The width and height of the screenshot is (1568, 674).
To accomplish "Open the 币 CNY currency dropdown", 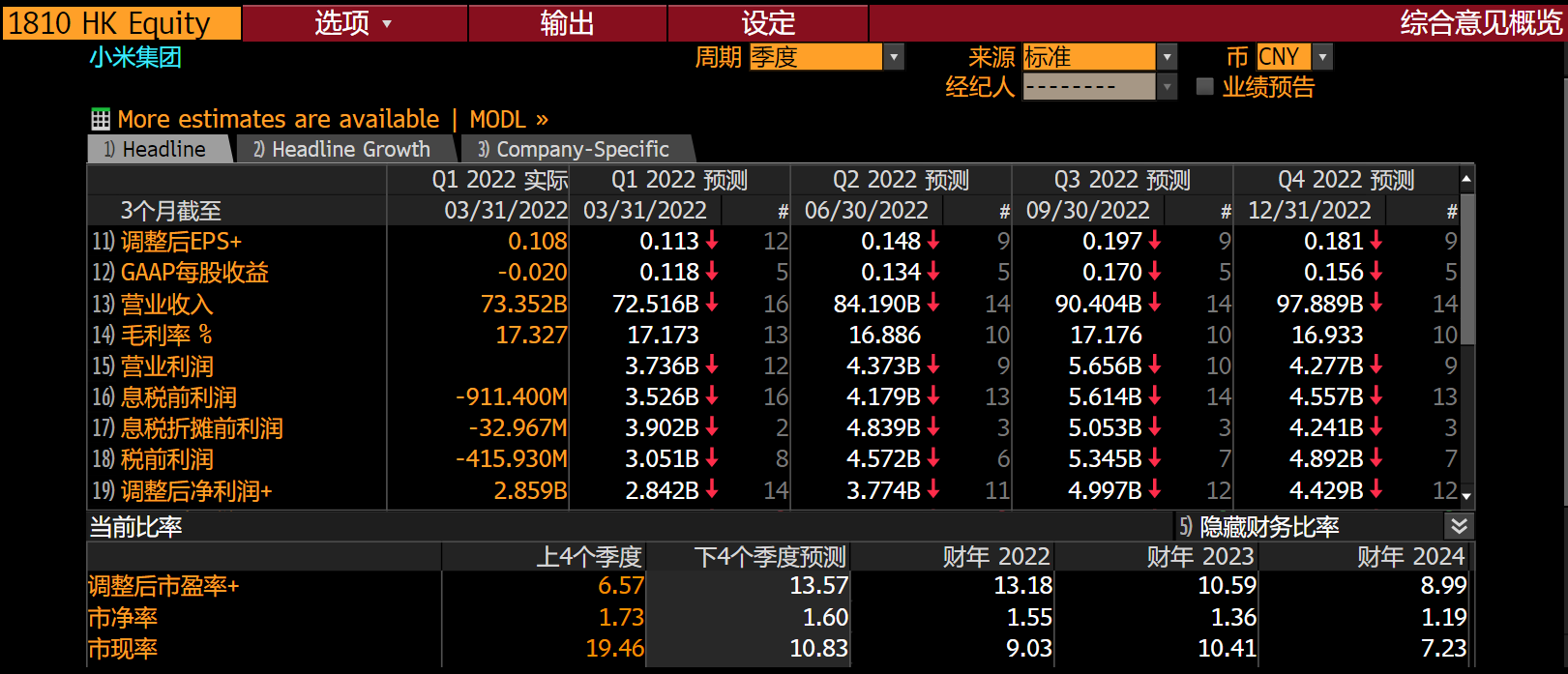I will click(x=1322, y=57).
